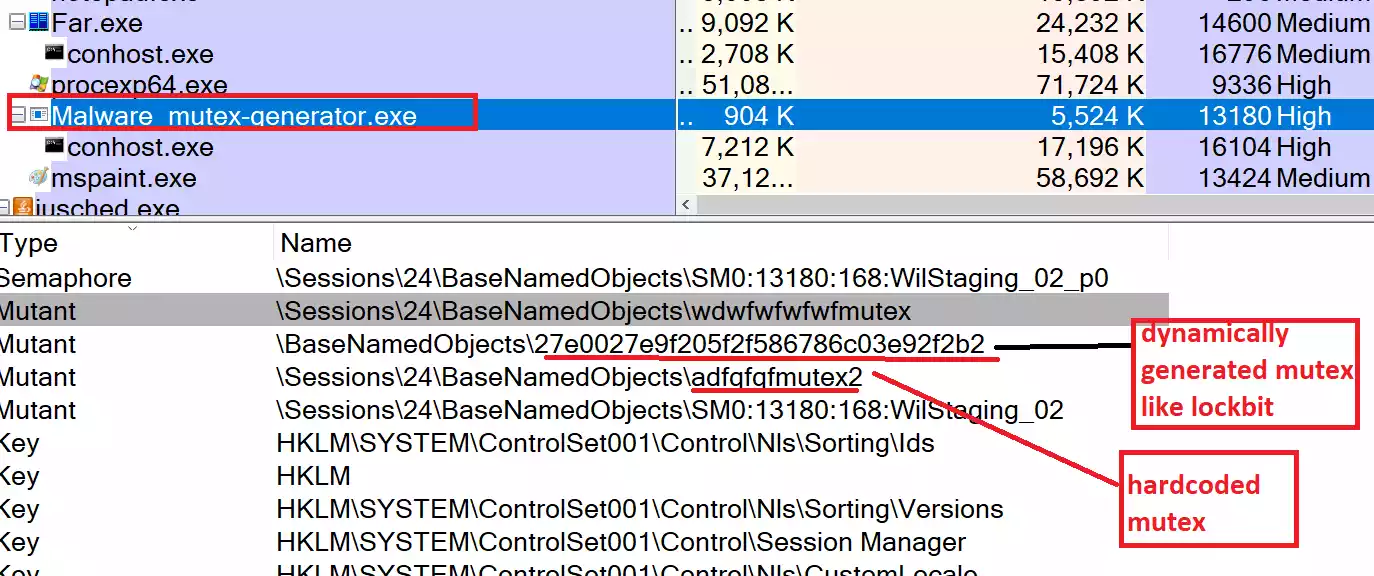The width and height of the screenshot is (1374, 576).
Task: Click PID 14600 of Far.exe
Action: click(1235, 22)
